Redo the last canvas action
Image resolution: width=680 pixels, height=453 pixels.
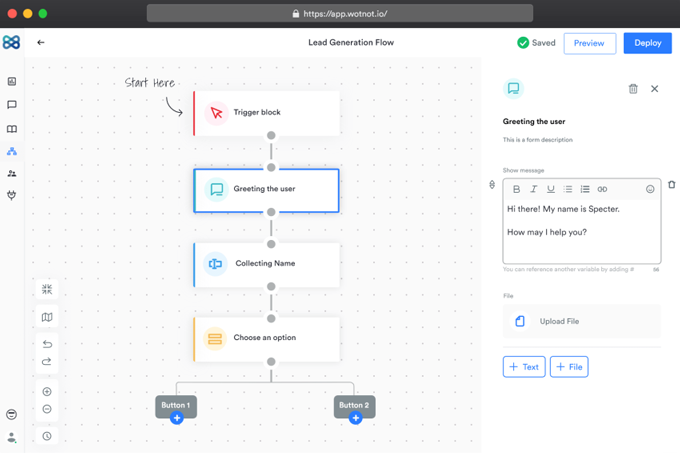47,361
